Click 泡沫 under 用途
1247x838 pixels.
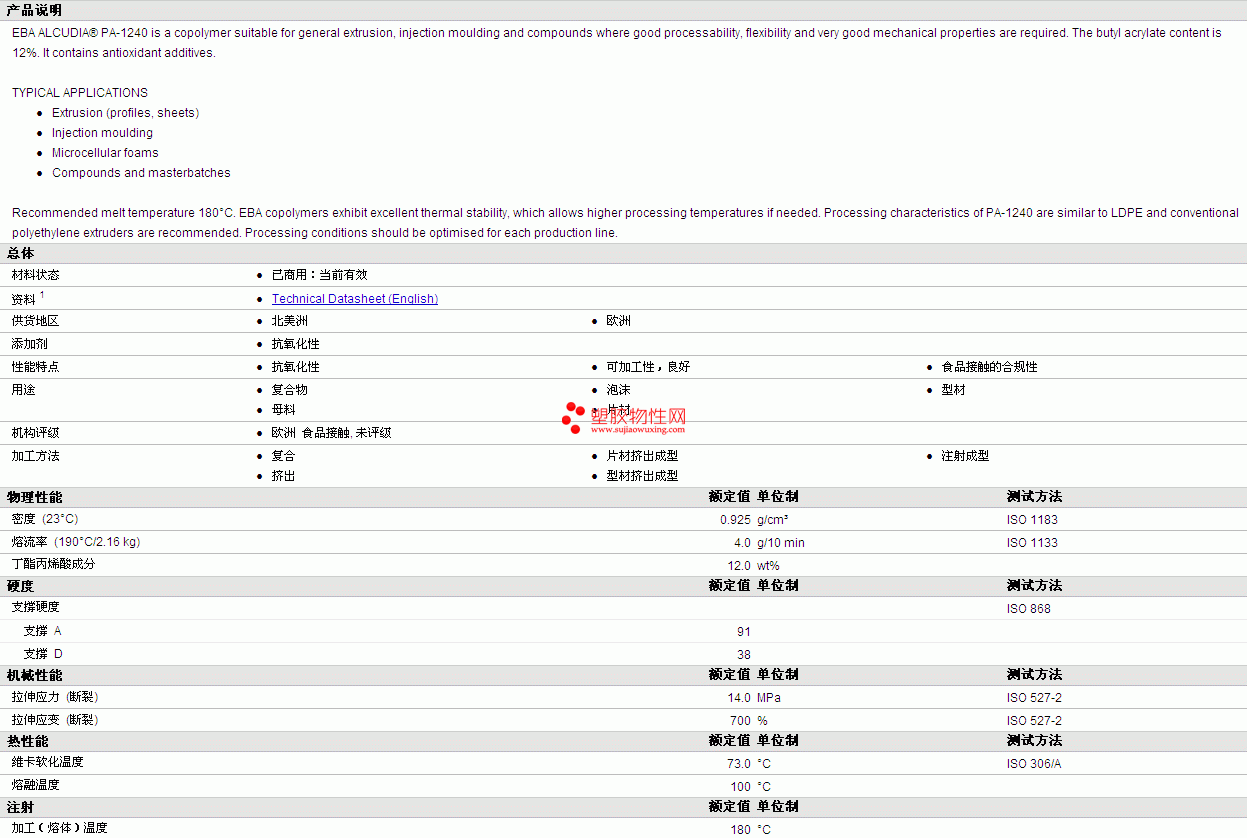coord(618,390)
